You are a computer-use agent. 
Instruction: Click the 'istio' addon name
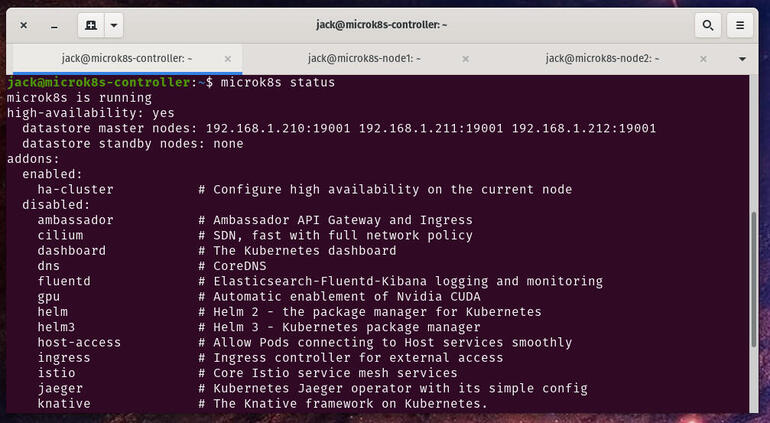56,373
